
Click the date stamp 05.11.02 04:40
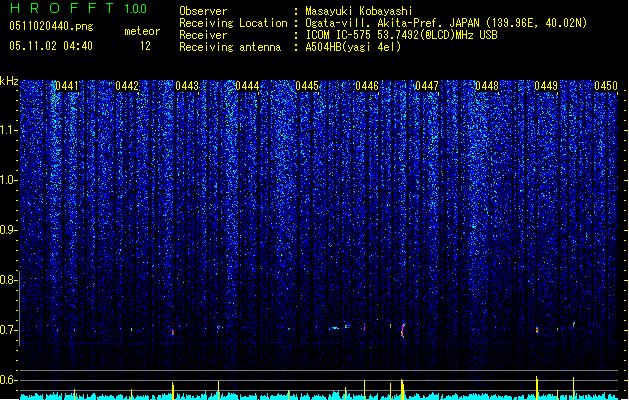[x=51, y=46]
